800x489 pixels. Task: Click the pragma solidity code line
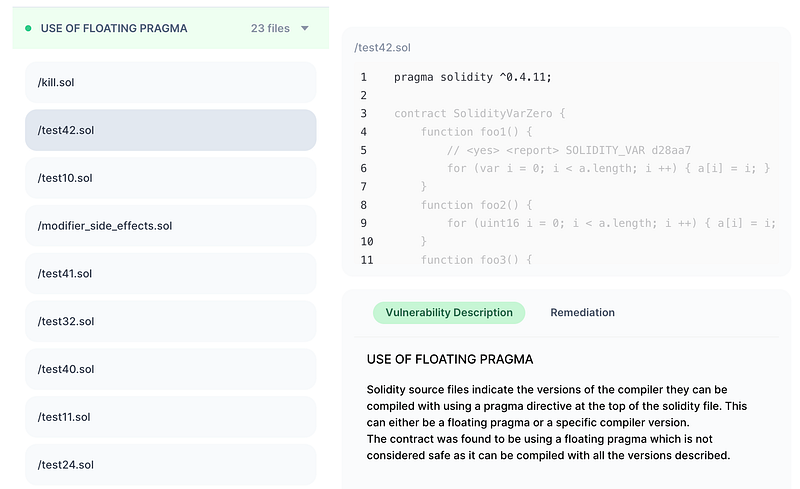[472, 77]
